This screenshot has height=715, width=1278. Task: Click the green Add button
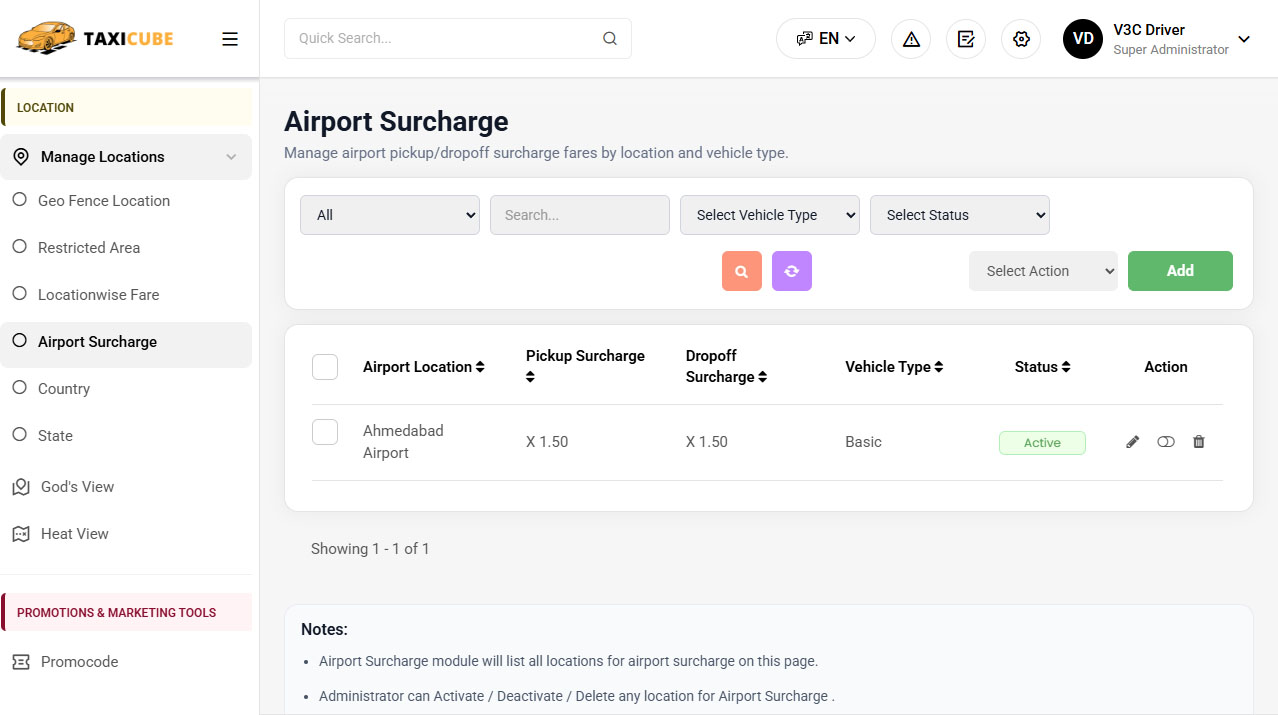click(1180, 271)
